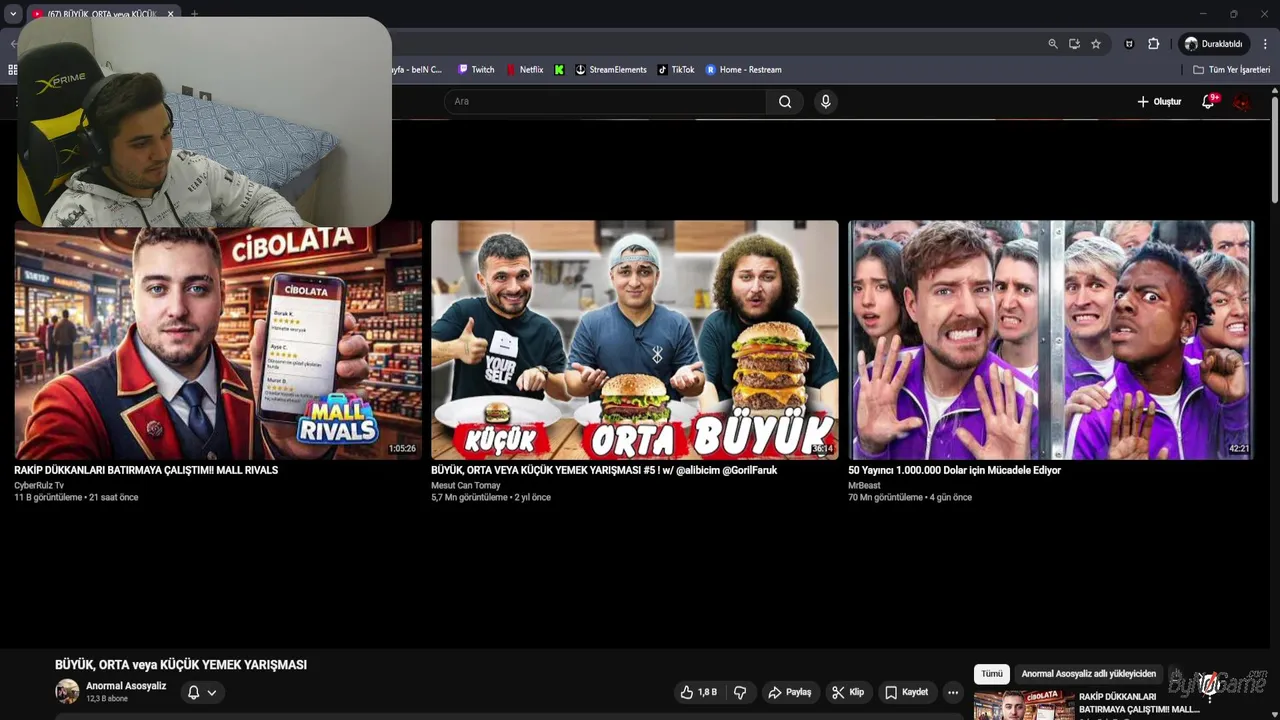1280x720 pixels.
Task: Open title RAKİP DÜKKANLARI BATIRMAYA ÇALIŞTIM!! MALL RIVALS
Action: click(146, 470)
